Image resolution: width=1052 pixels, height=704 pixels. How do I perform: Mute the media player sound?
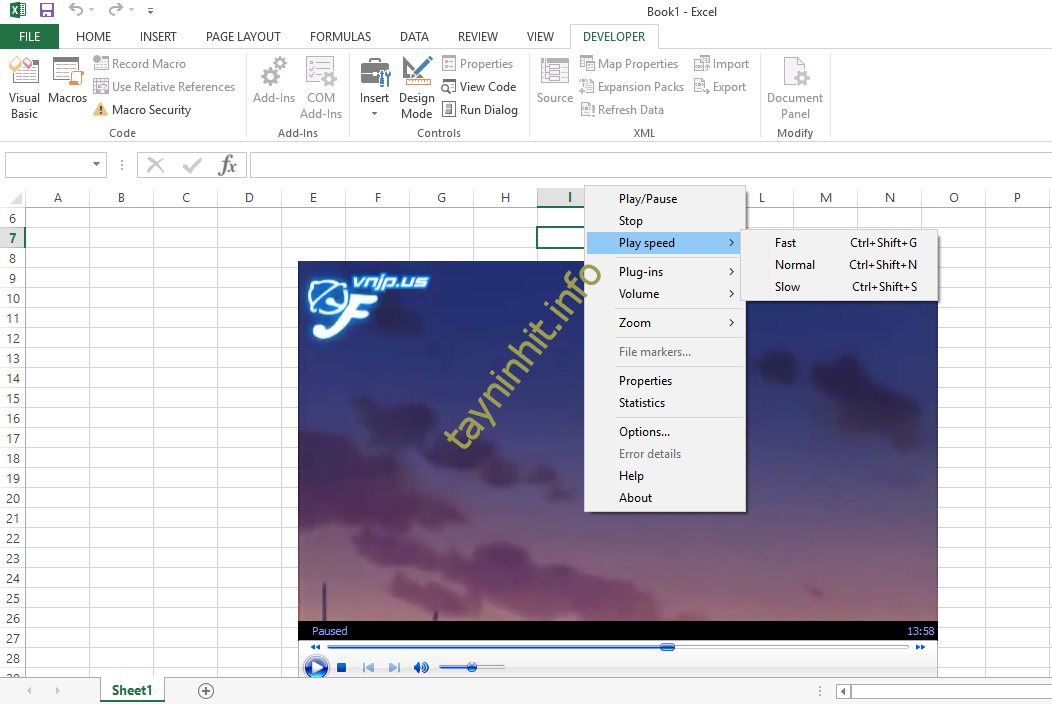421,667
